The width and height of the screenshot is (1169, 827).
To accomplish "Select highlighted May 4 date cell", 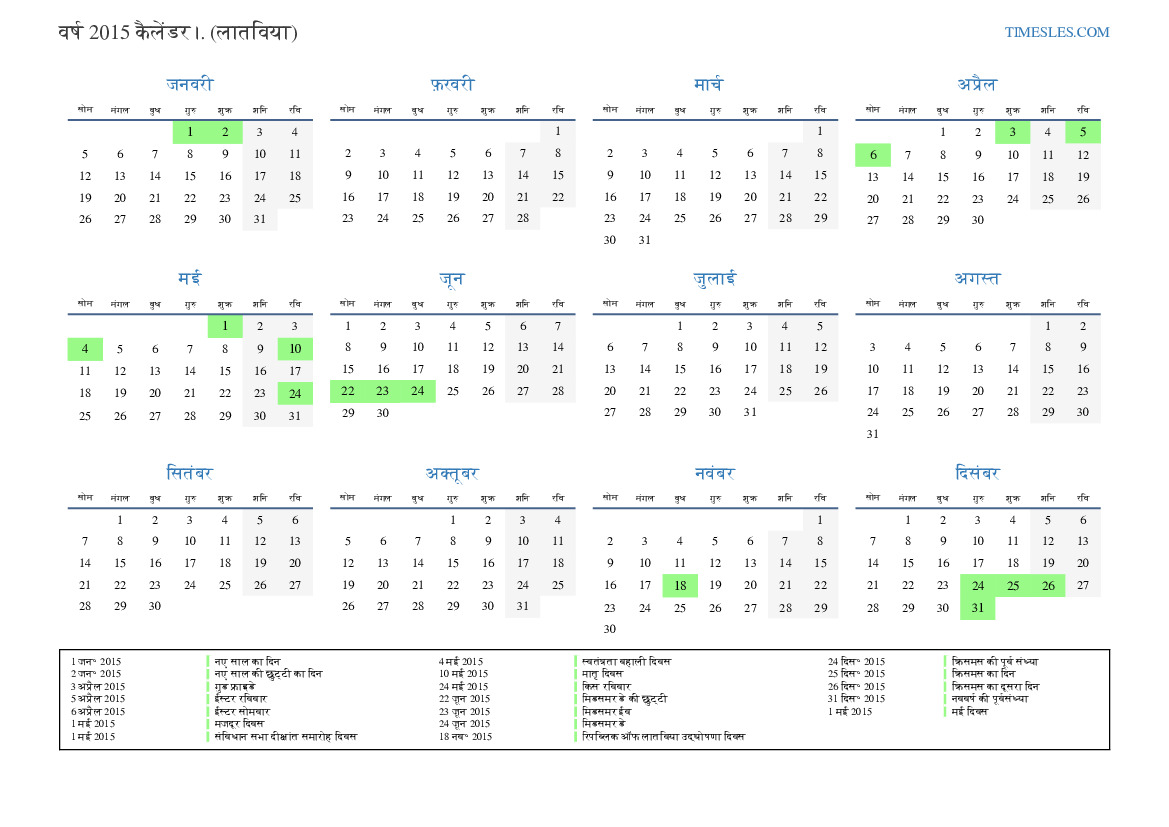I will click(85, 349).
